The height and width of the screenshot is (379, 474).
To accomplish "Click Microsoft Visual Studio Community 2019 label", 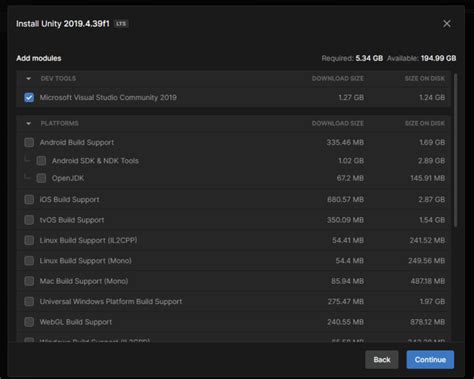I will (x=108, y=97).
